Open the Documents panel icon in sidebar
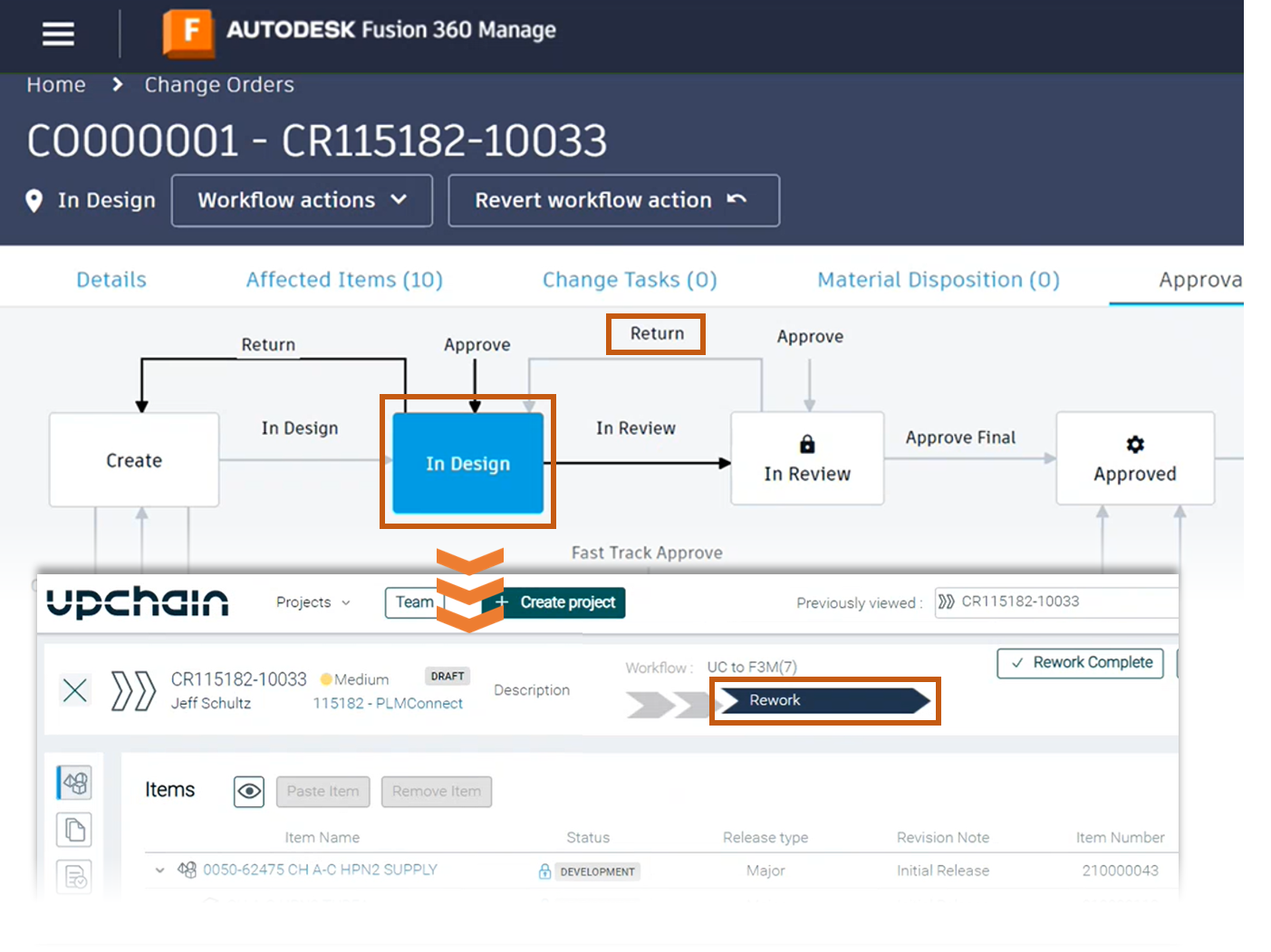 tap(73, 829)
